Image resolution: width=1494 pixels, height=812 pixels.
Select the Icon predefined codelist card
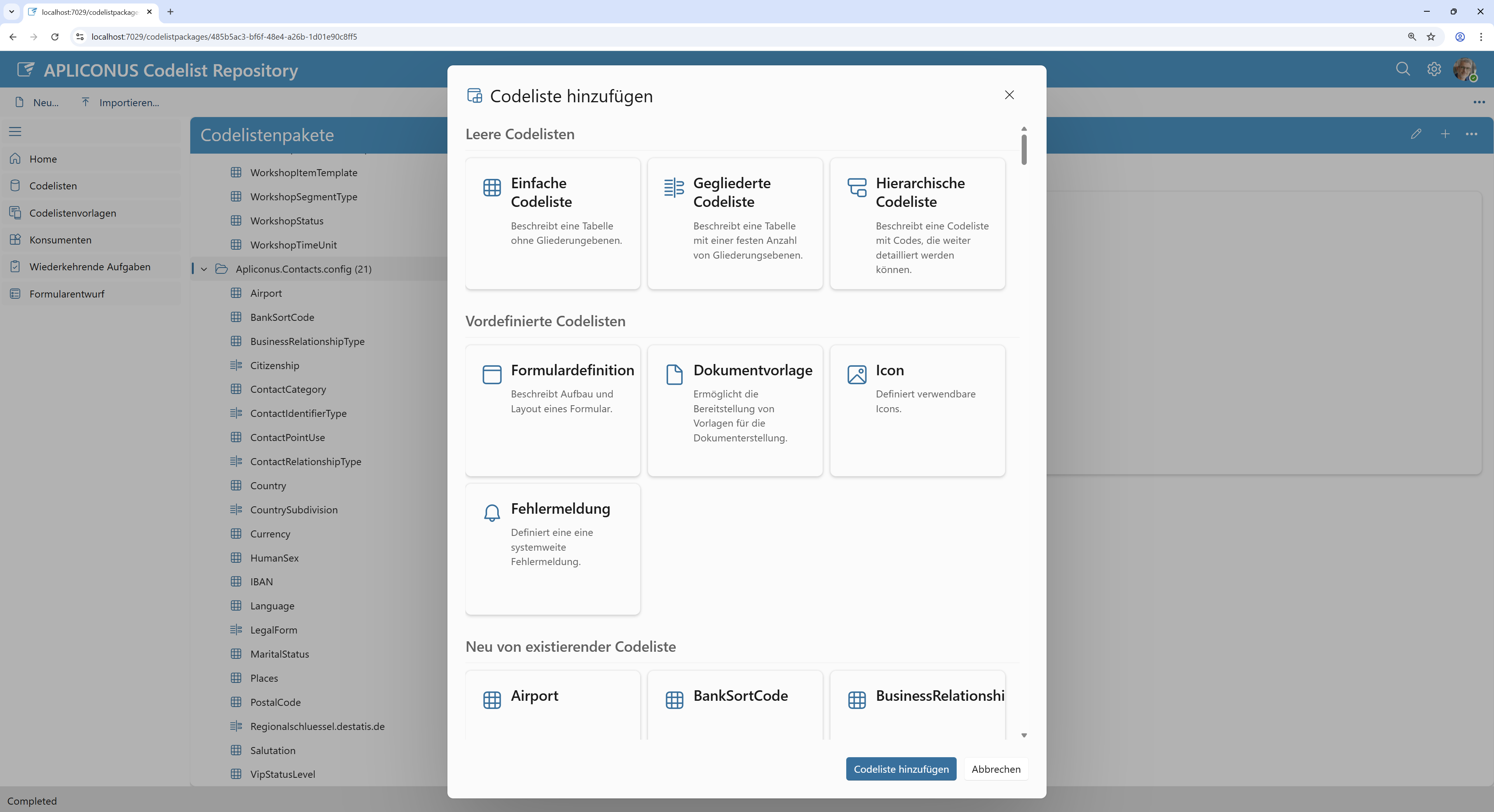coord(917,410)
